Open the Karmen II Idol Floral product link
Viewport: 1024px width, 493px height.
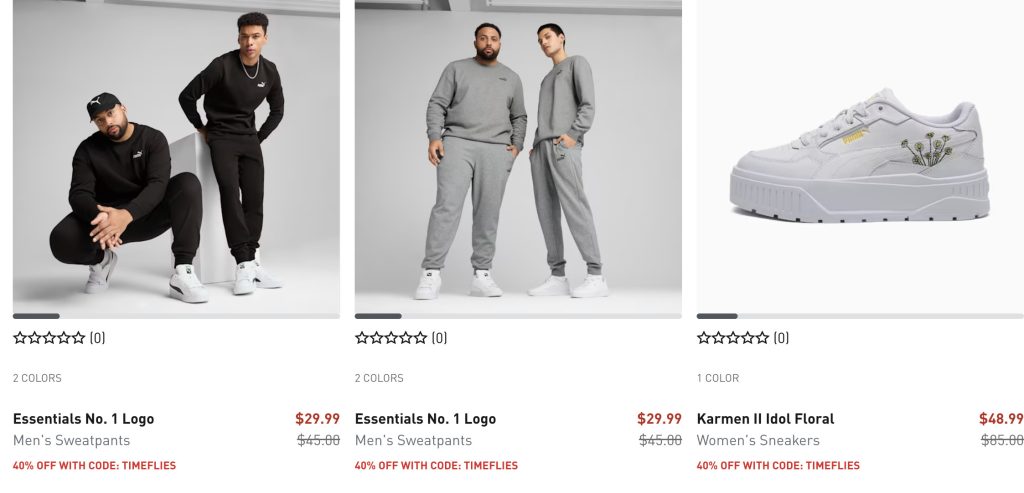765,419
